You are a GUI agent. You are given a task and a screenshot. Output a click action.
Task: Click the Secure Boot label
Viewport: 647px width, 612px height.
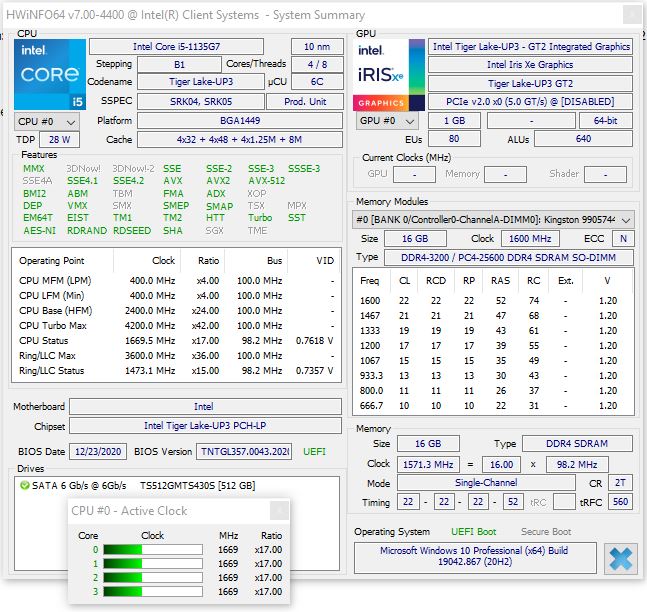[x=546, y=532]
